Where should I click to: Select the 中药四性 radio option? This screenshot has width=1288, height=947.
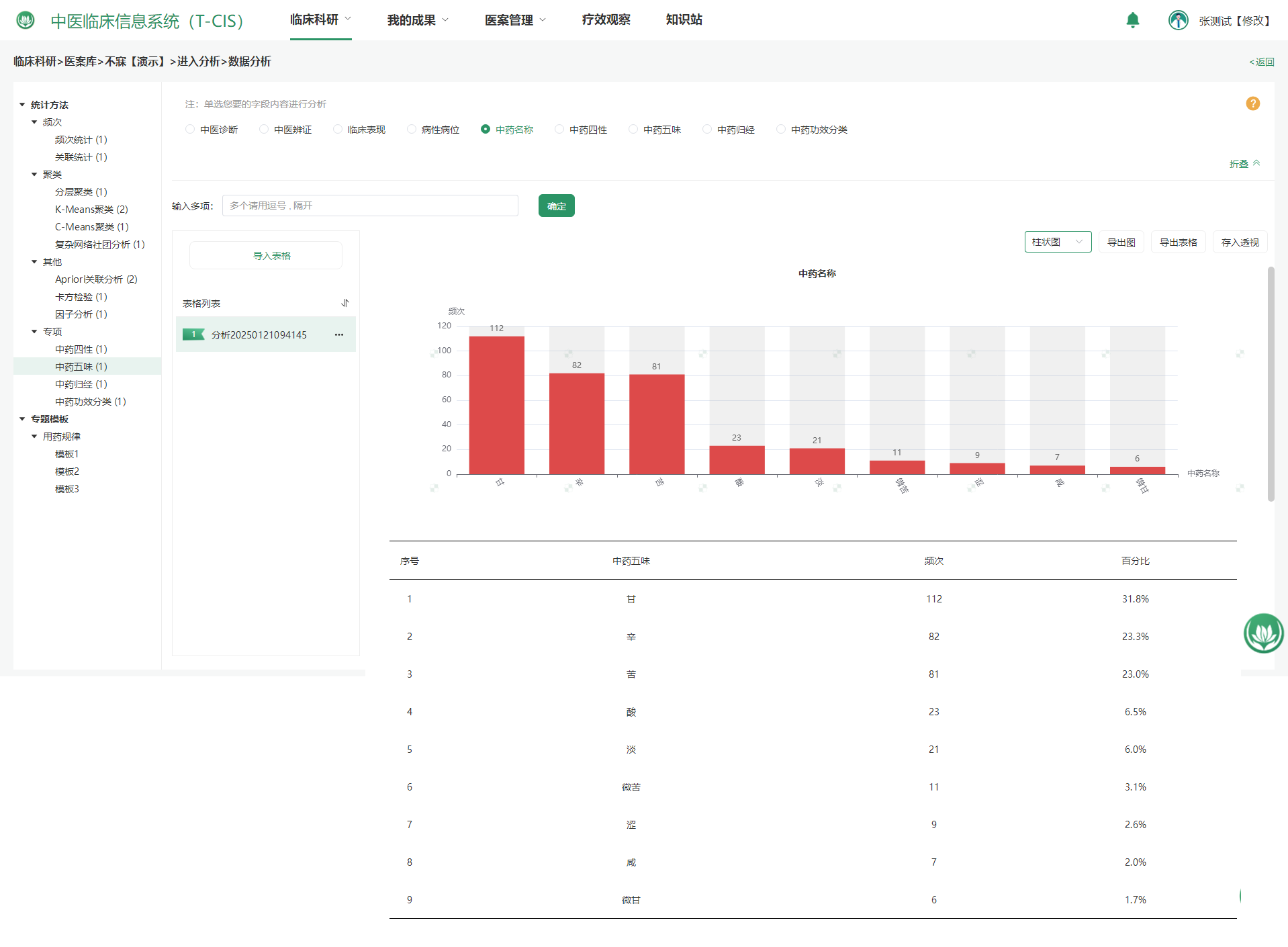point(559,130)
